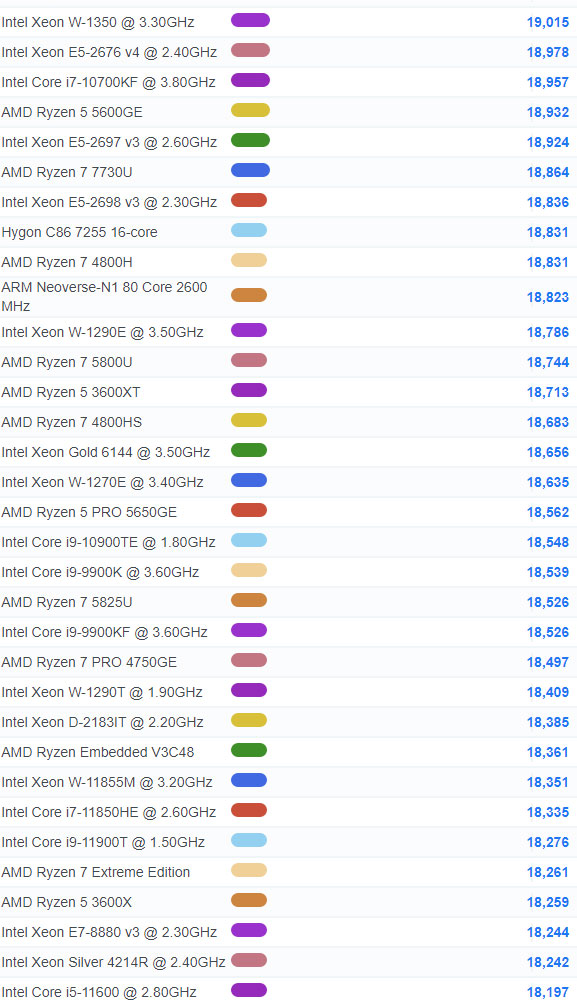Click the red swatch beside Xeon E5-2698 v3

(249, 200)
